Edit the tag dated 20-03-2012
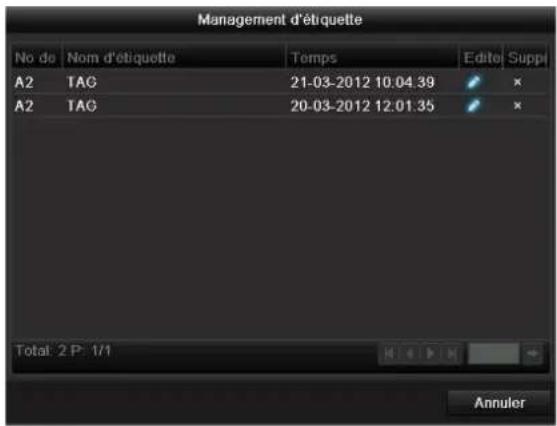 pos(473,106)
